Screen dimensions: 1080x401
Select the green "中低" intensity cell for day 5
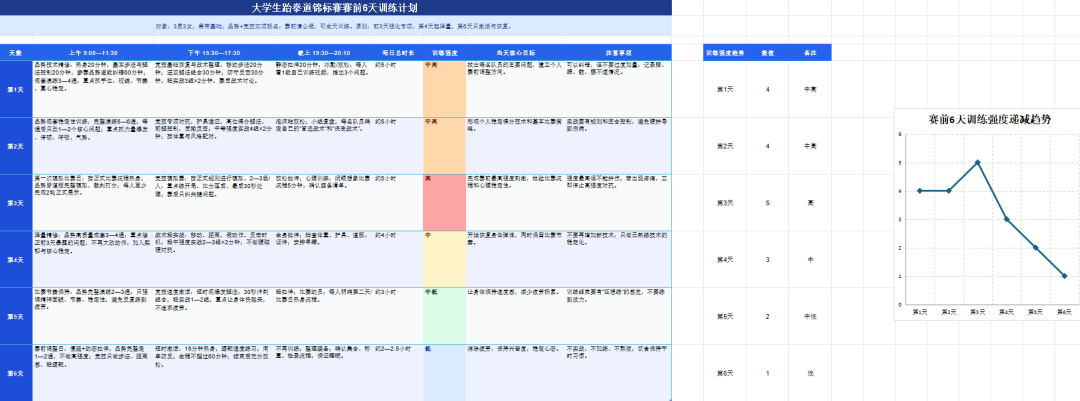pyautogui.click(x=444, y=316)
